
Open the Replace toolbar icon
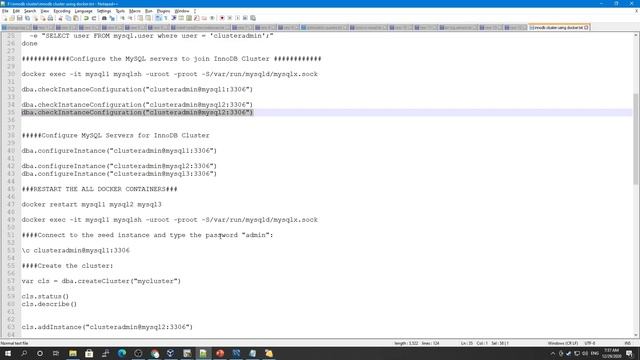(112, 18)
